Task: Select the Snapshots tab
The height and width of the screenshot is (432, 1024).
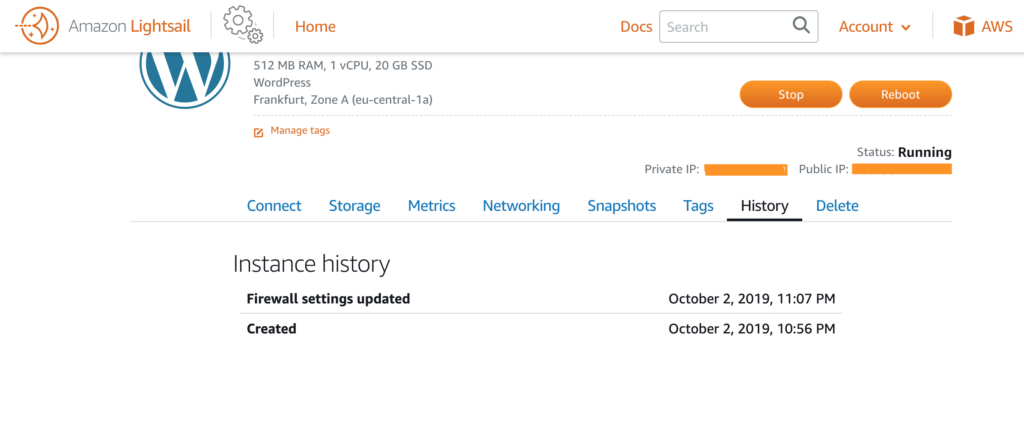Action: [622, 206]
